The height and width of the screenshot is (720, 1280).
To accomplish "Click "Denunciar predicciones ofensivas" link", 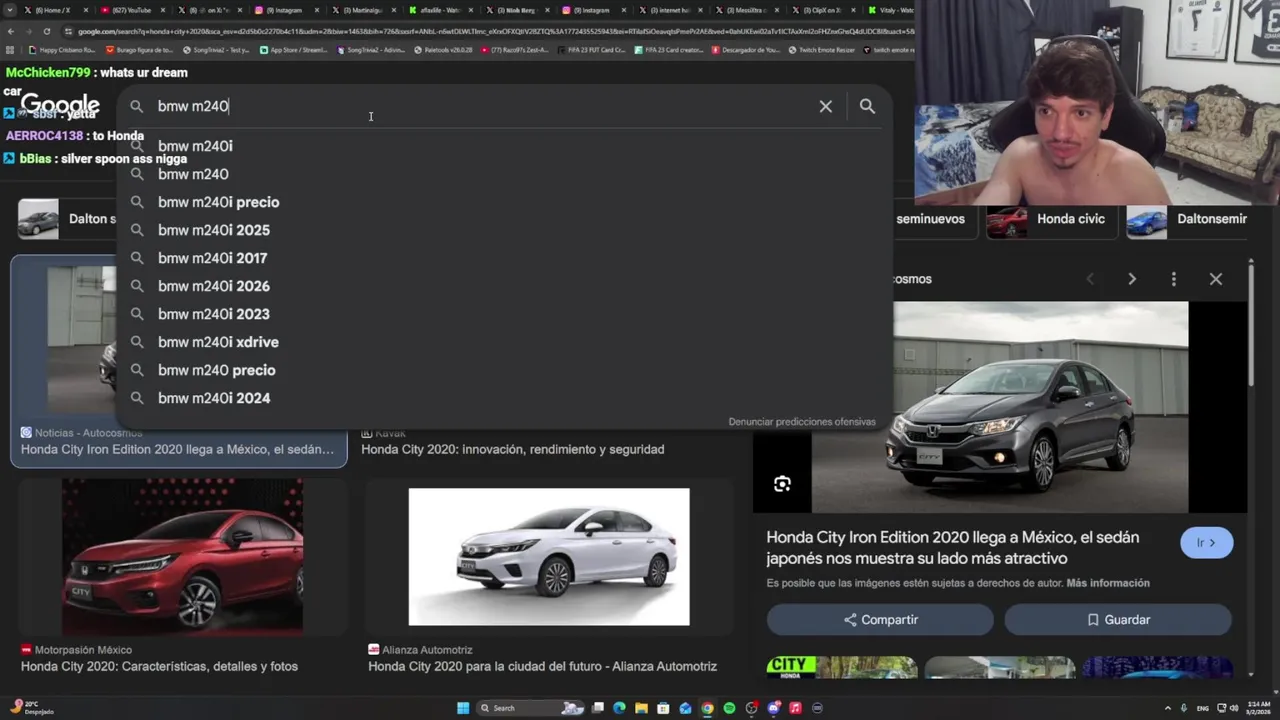I will coord(802,422).
